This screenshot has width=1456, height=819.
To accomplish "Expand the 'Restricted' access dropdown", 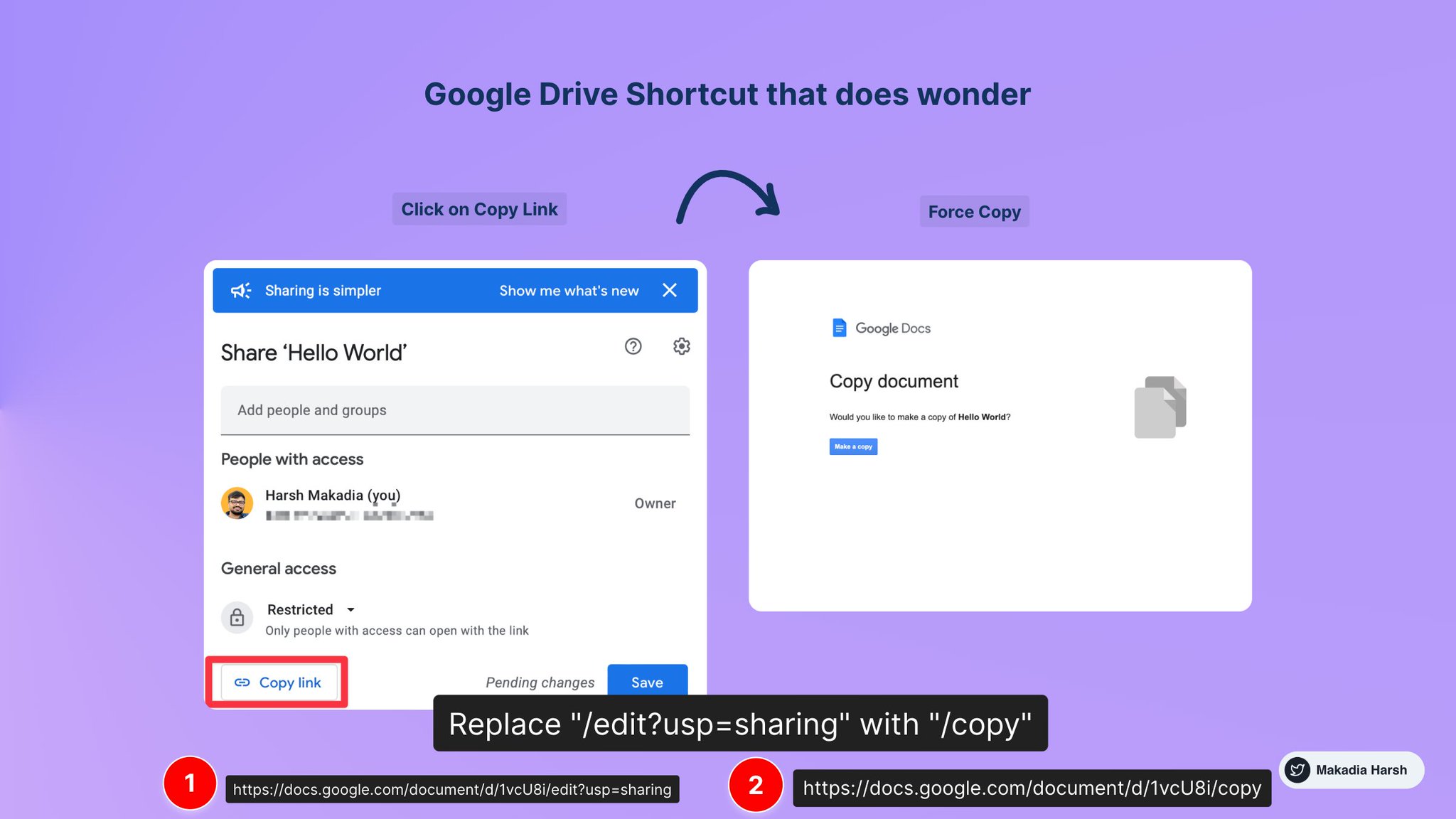I will coord(311,609).
